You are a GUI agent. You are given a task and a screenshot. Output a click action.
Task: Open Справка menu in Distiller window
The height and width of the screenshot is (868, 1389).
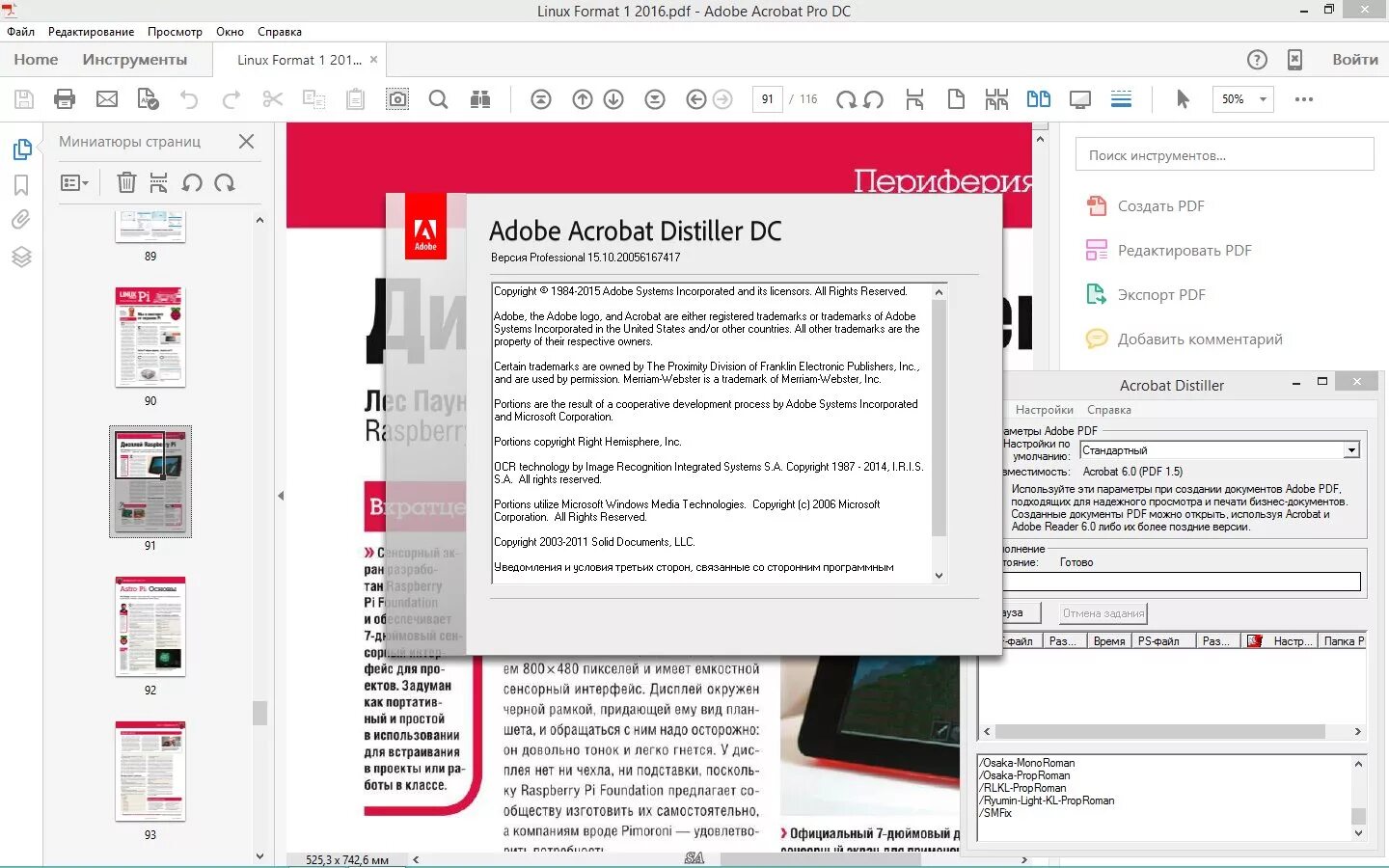[1109, 410]
